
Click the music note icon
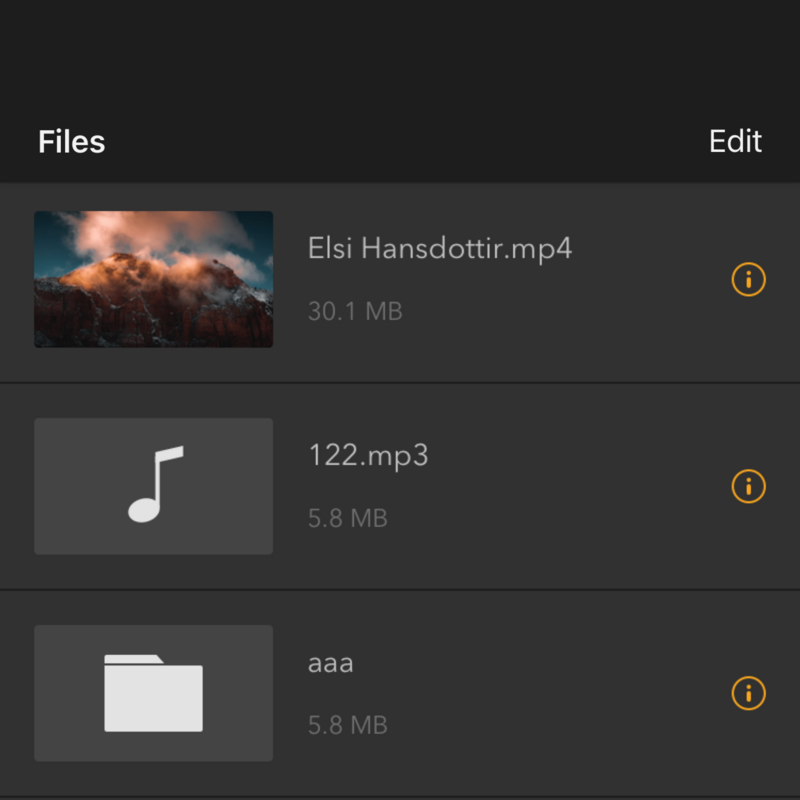pos(154,485)
